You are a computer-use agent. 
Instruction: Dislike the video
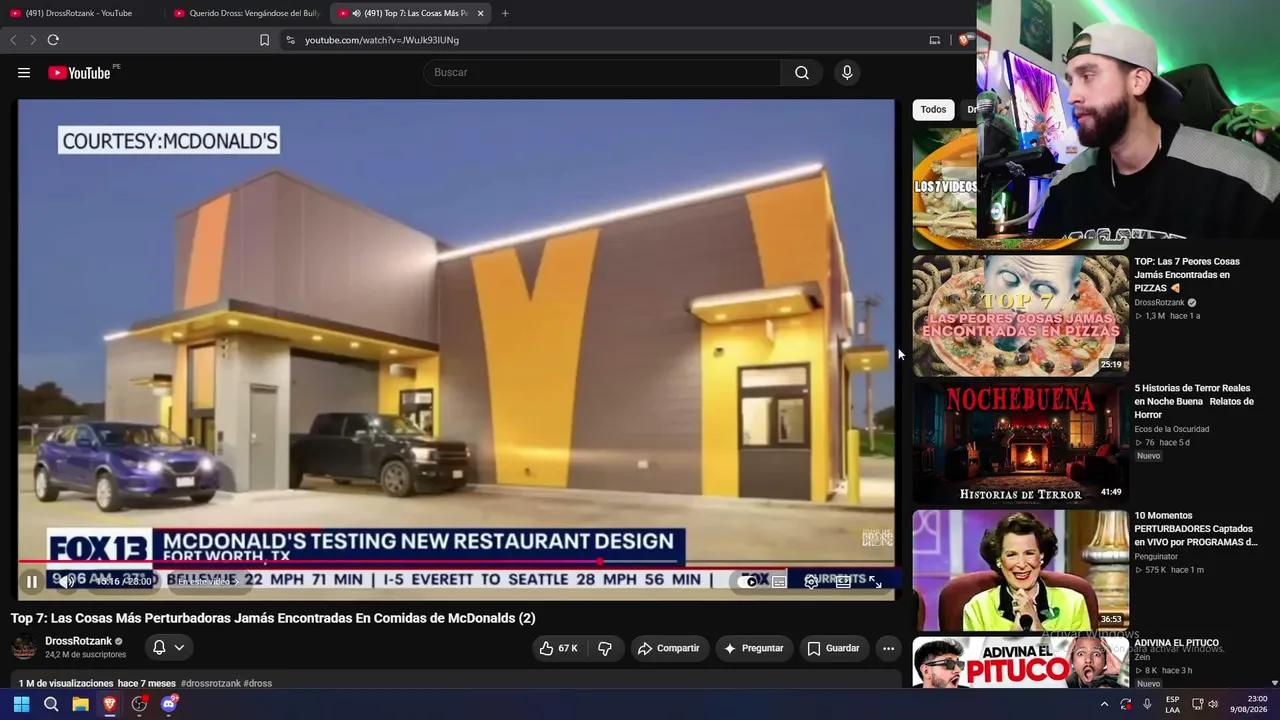[x=605, y=648]
